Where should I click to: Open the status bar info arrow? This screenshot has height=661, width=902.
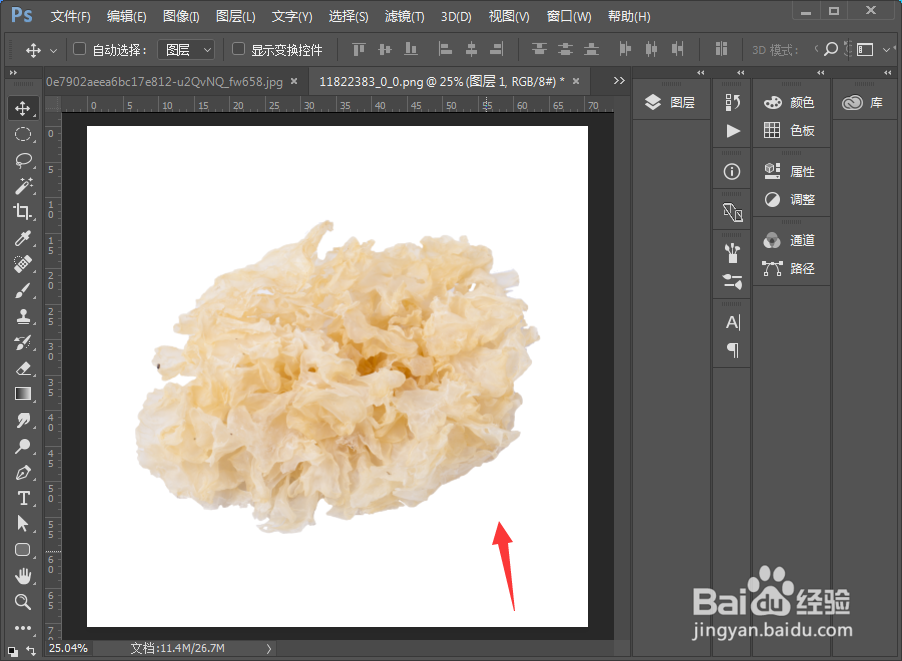[x=269, y=648]
